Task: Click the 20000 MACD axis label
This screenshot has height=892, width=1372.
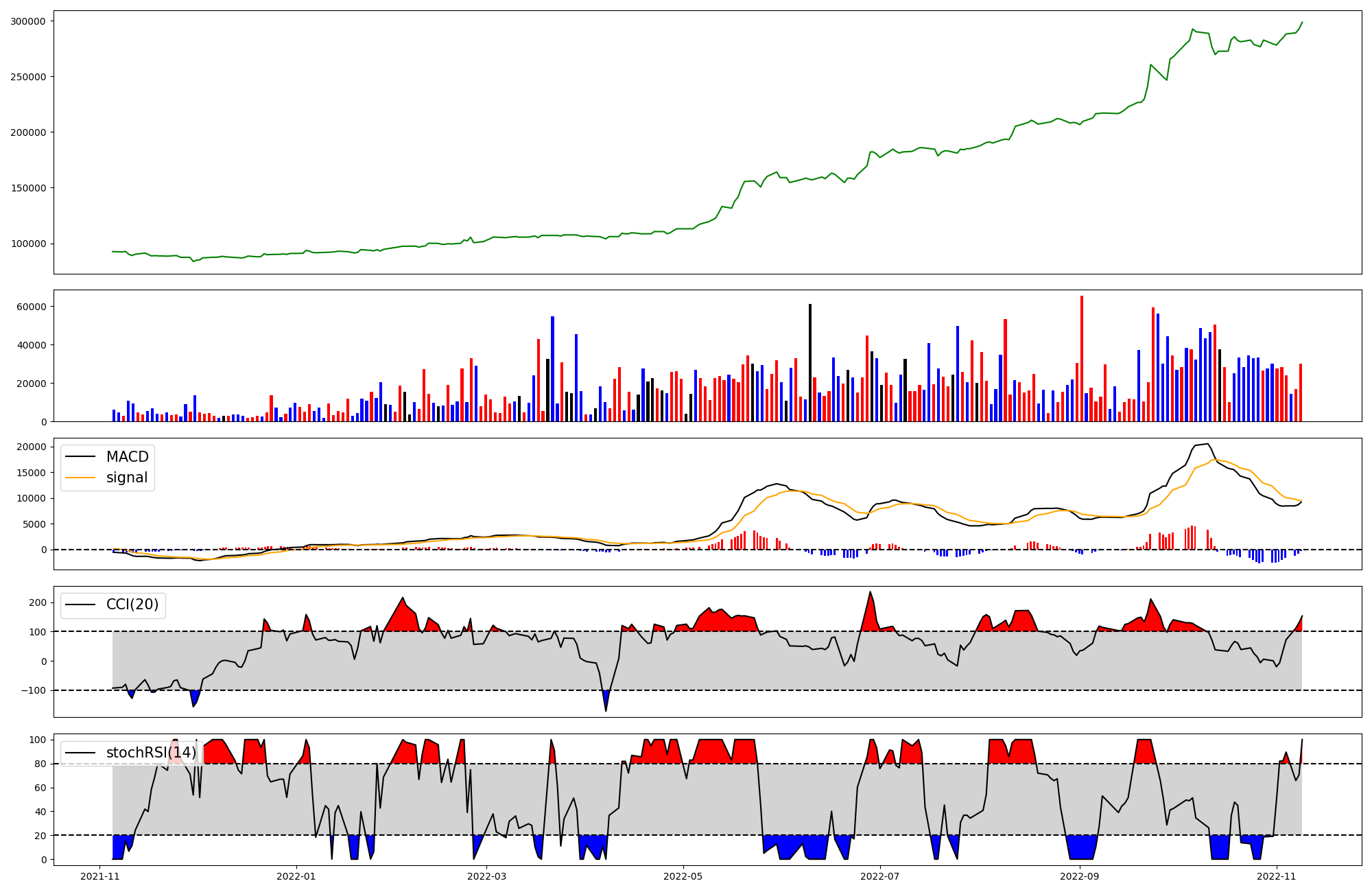Action: (x=31, y=447)
